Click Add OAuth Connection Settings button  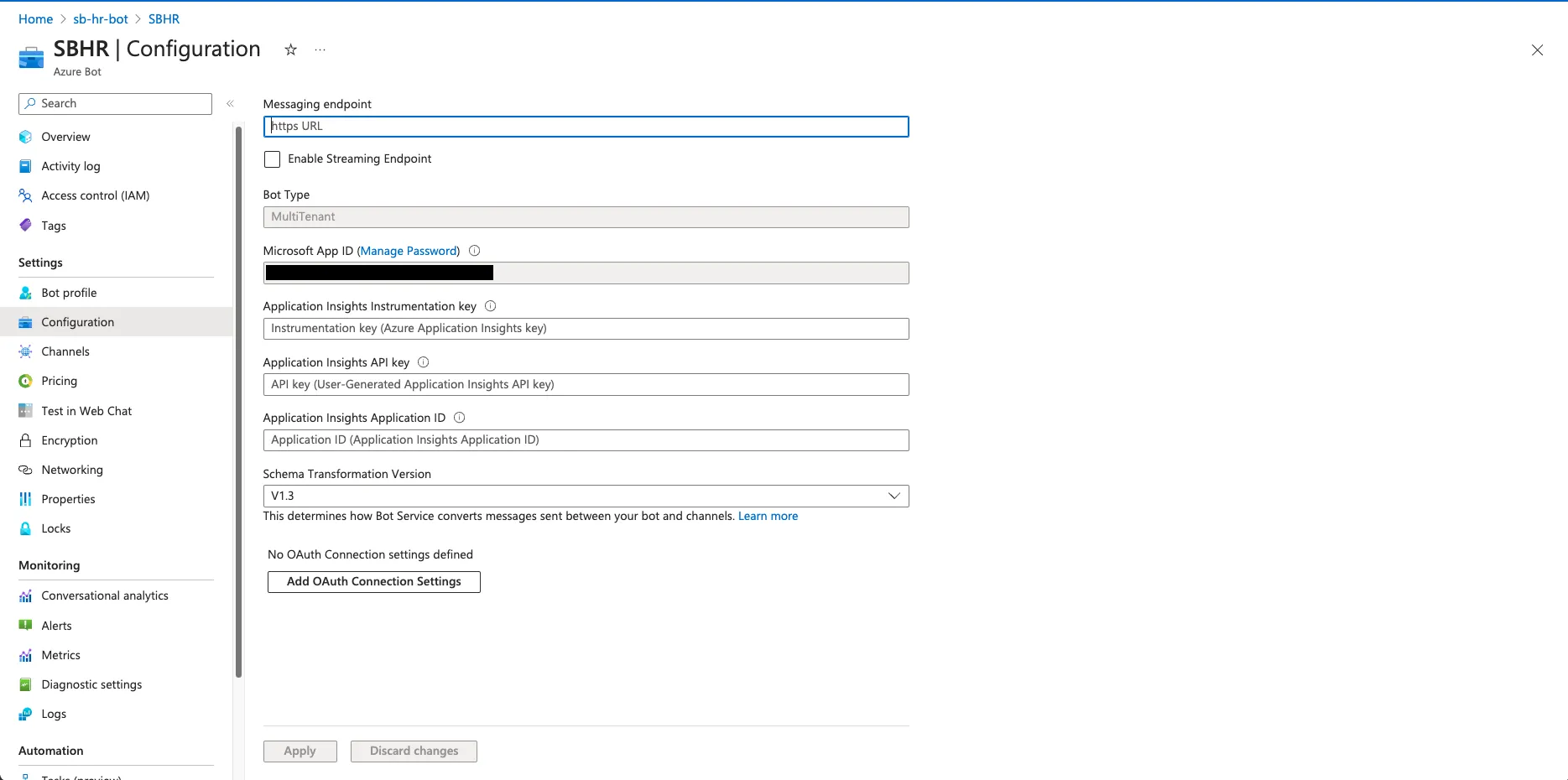(374, 582)
